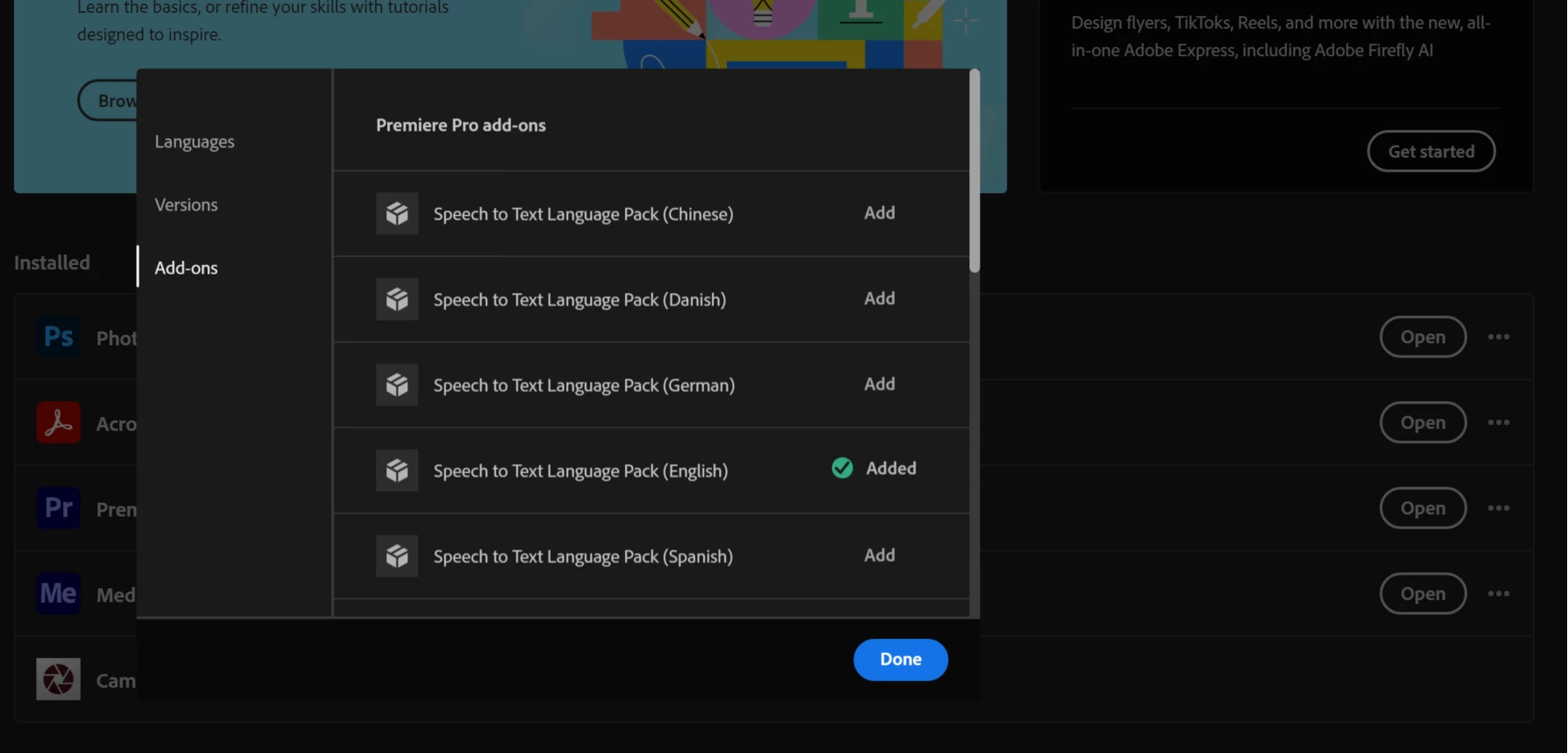Click the add-ons list scrollbar thumb
Image resolution: width=1568 pixels, height=753 pixels.
pos(975,170)
